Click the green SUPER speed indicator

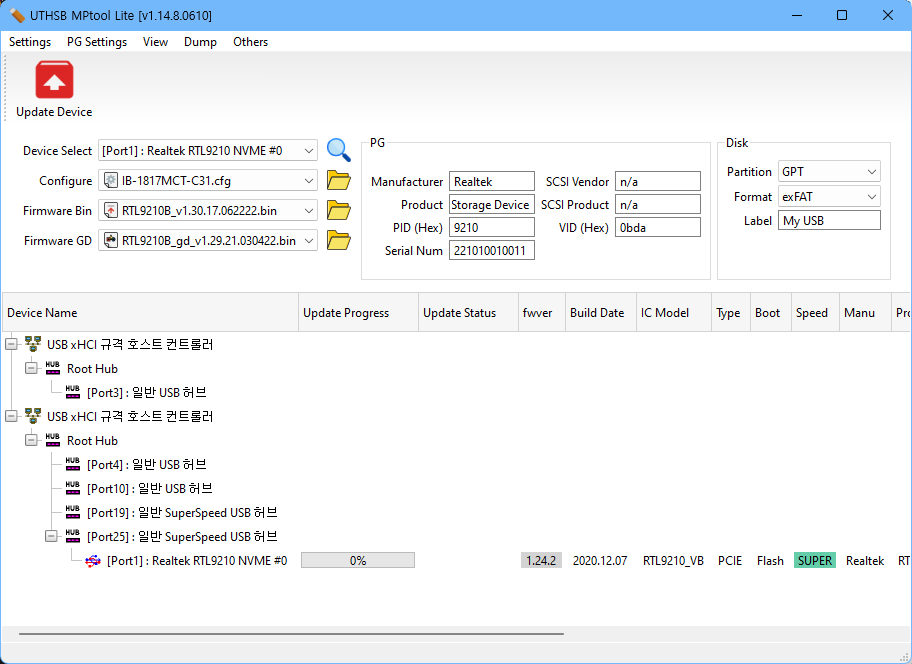pyautogui.click(x=814, y=561)
